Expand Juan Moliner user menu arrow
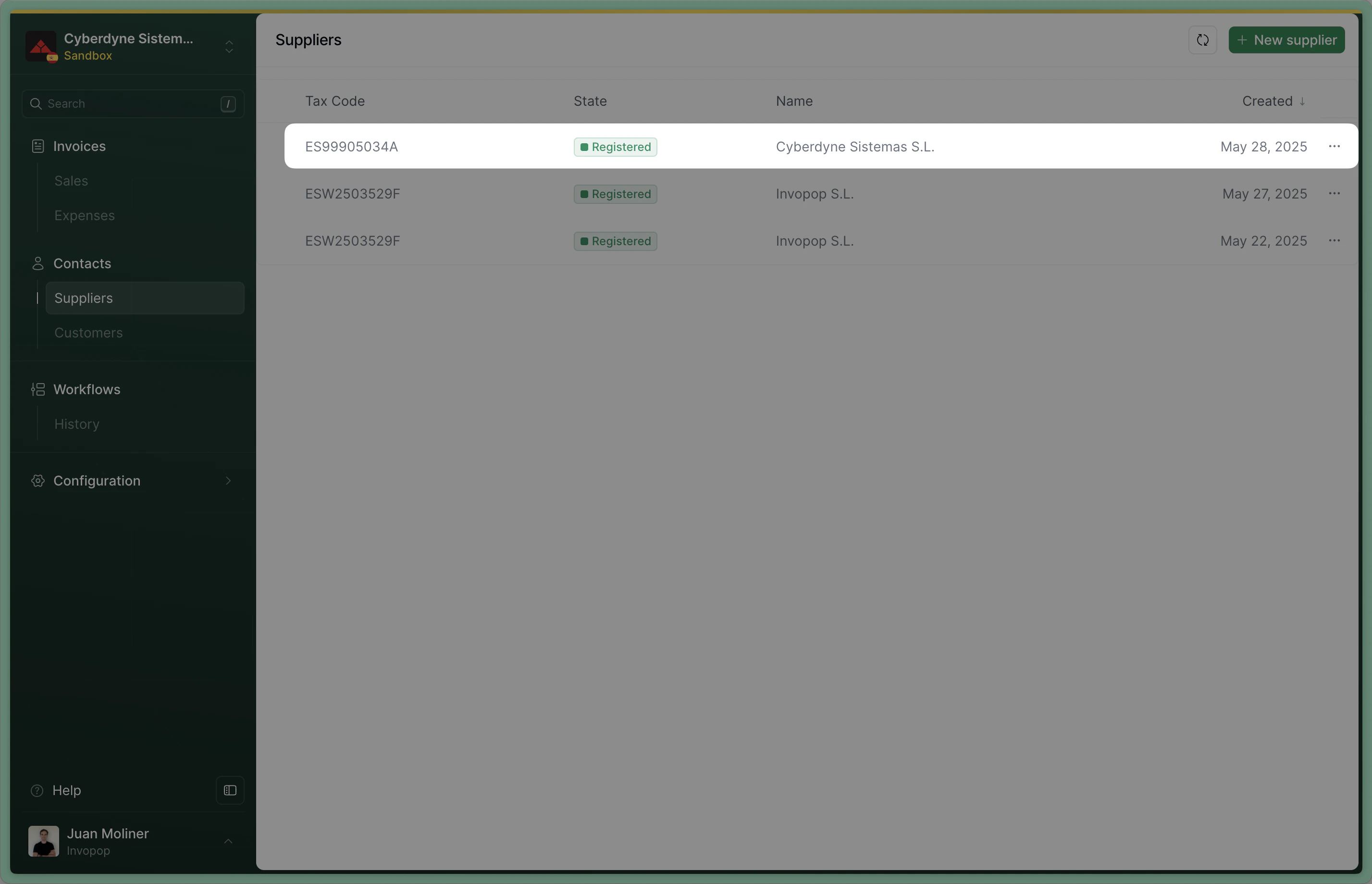The height and width of the screenshot is (884, 1372). [x=228, y=841]
